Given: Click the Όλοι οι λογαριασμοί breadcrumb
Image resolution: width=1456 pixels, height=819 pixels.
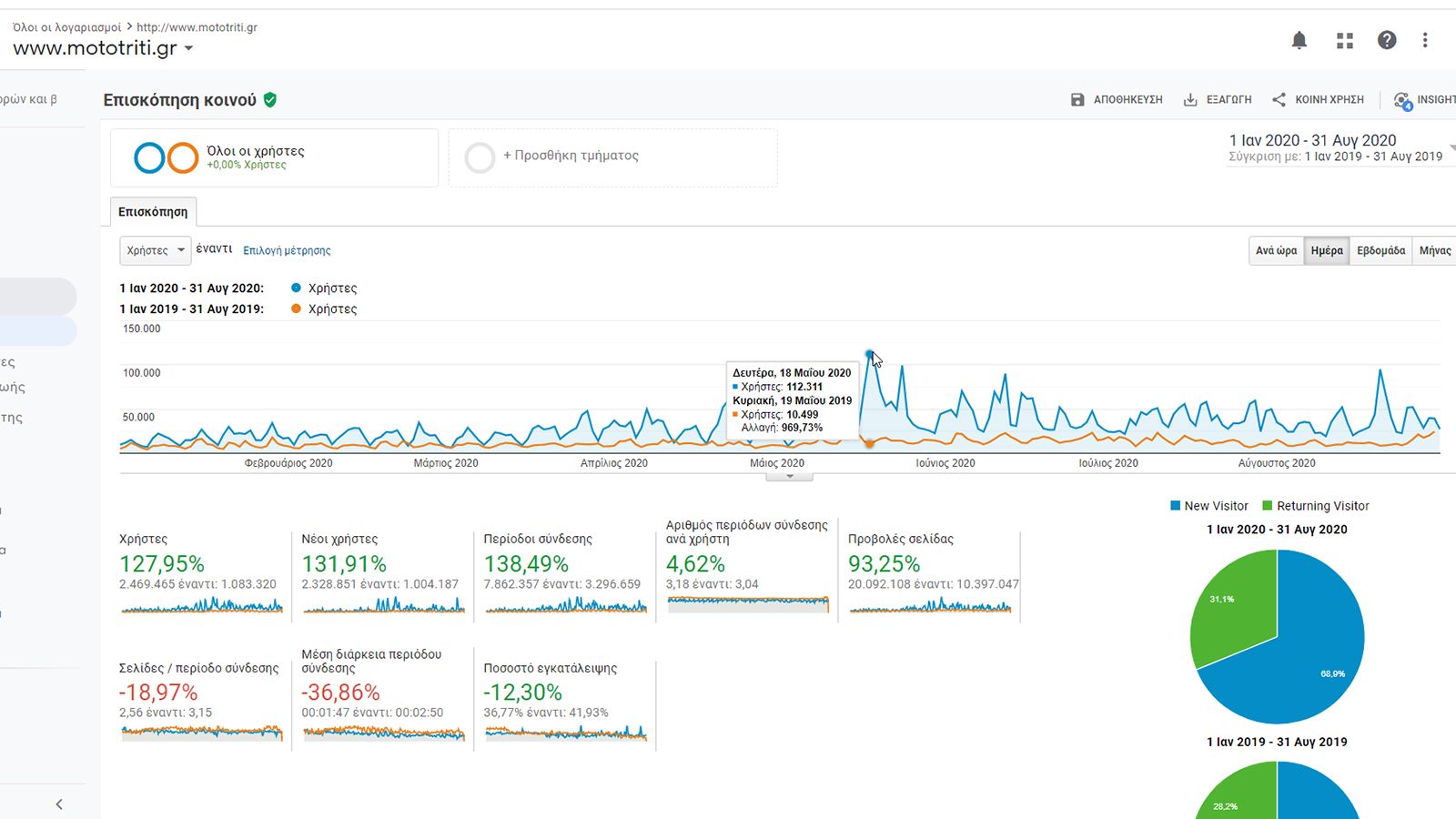Looking at the screenshot, I should [x=66, y=27].
